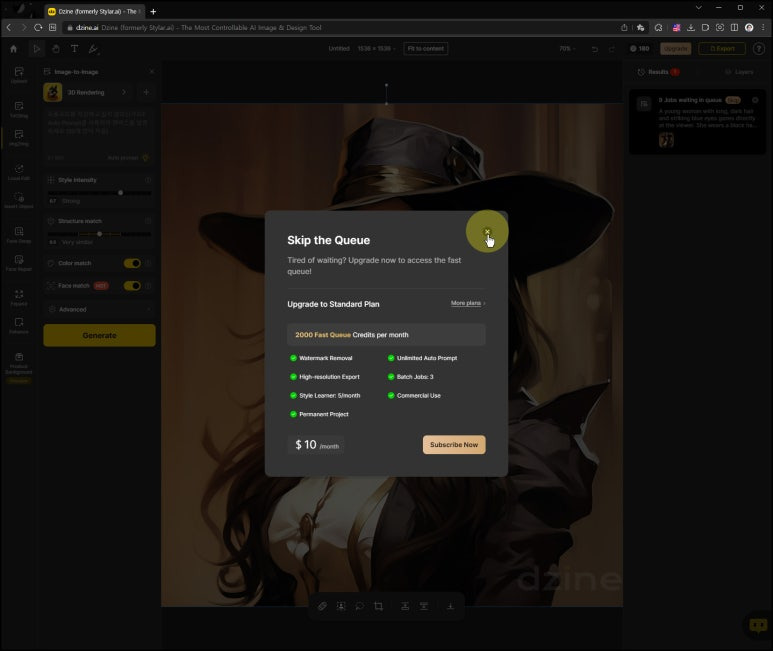Screen dimensions: 773x651
Task: Open the browser profile avatar
Action: point(749,28)
